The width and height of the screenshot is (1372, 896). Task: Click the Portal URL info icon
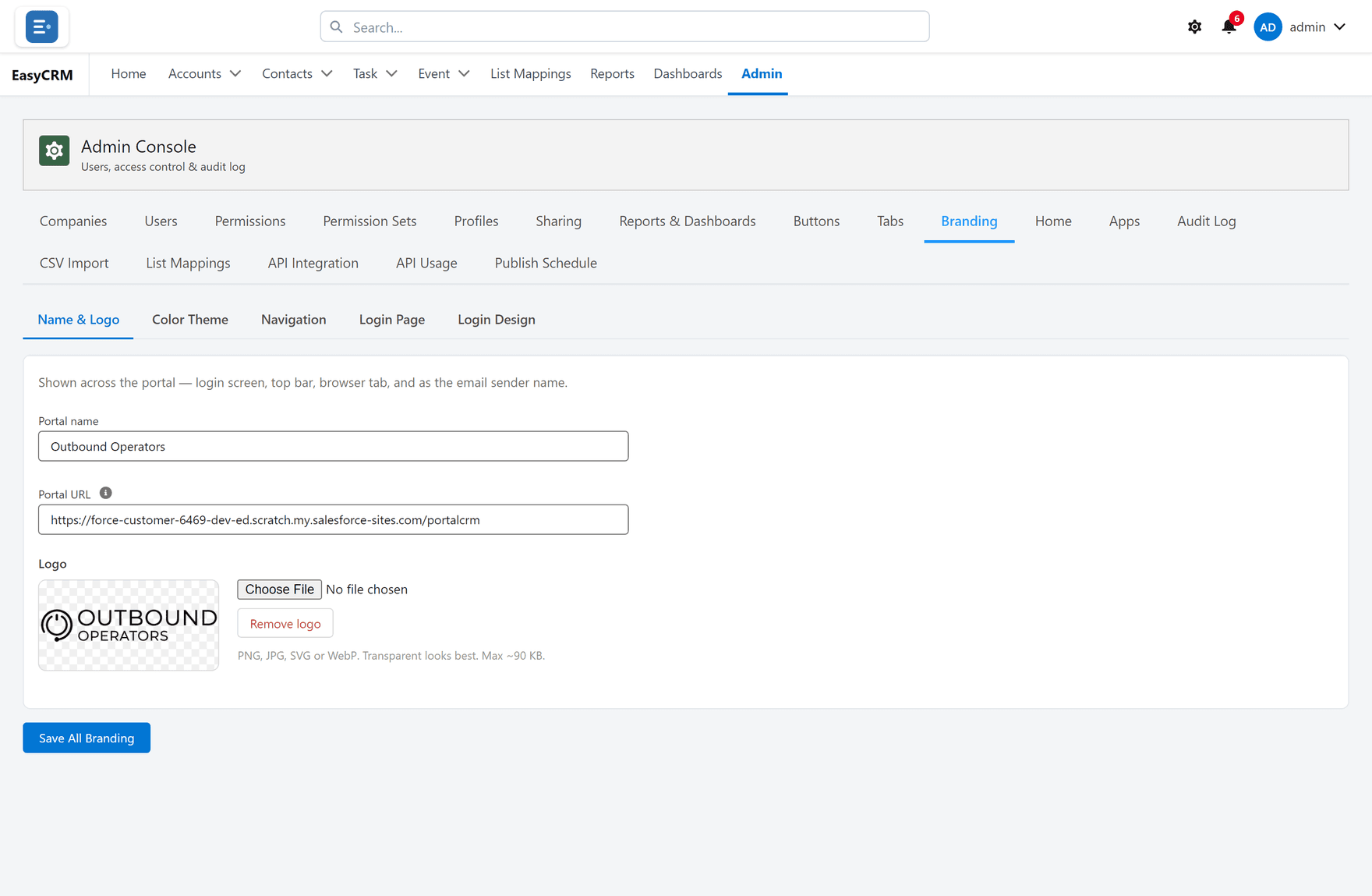click(106, 493)
